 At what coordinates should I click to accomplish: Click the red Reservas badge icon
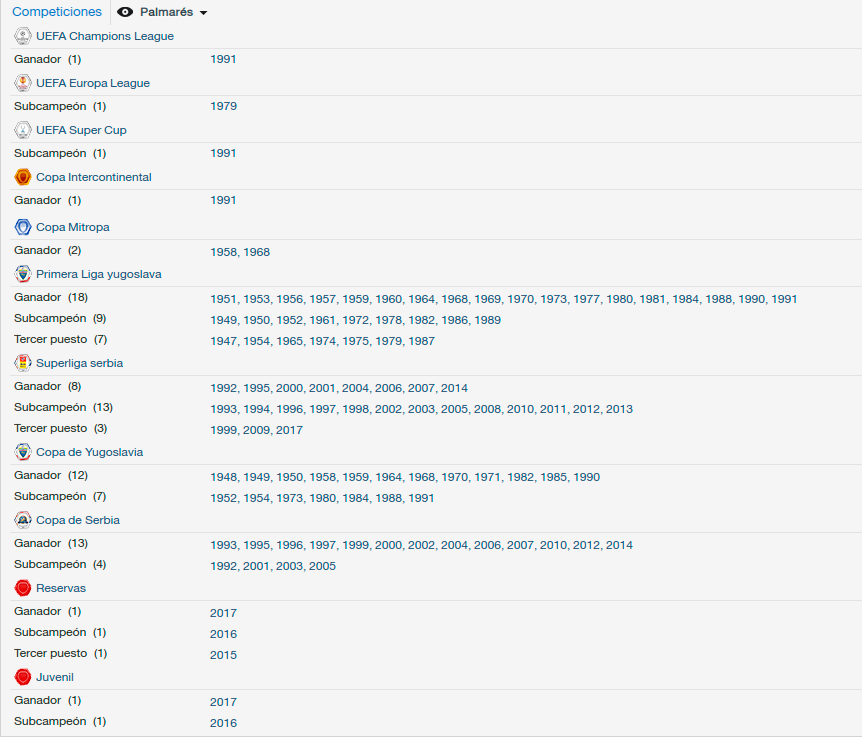23,588
